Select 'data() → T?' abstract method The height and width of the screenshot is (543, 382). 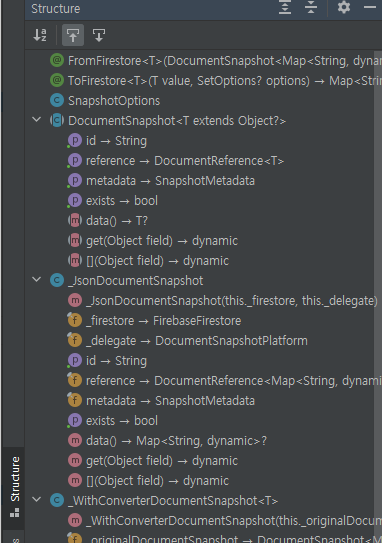pyautogui.click(x=108, y=221)
